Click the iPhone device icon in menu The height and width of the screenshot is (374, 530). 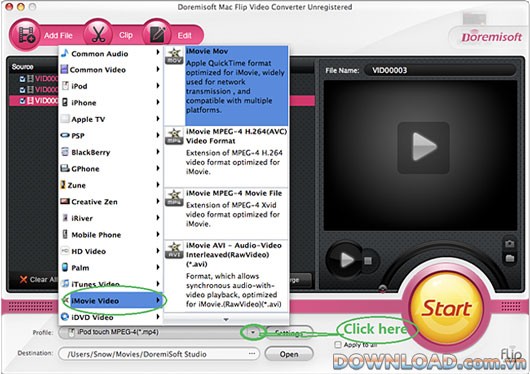click(65, 102)
